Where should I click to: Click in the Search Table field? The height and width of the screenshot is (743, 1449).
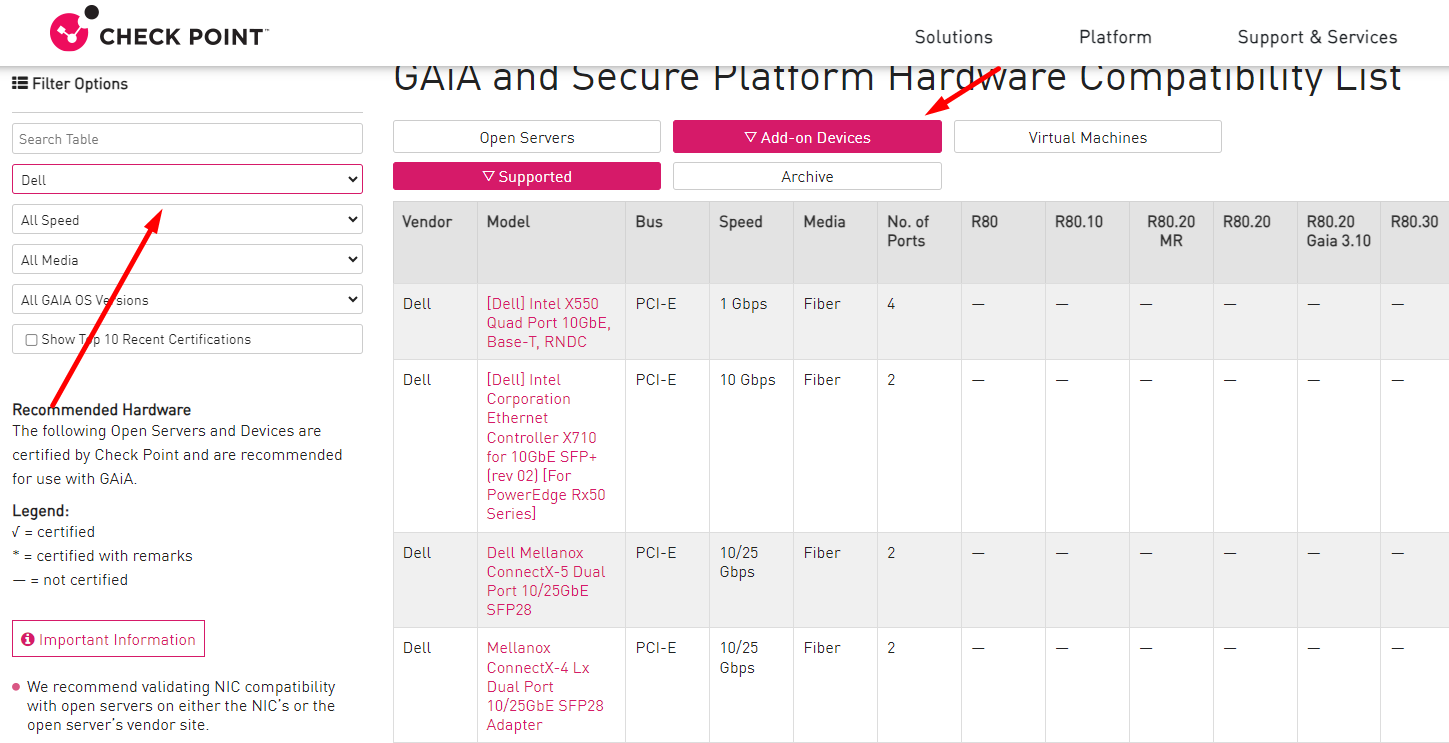coord(187,138)
